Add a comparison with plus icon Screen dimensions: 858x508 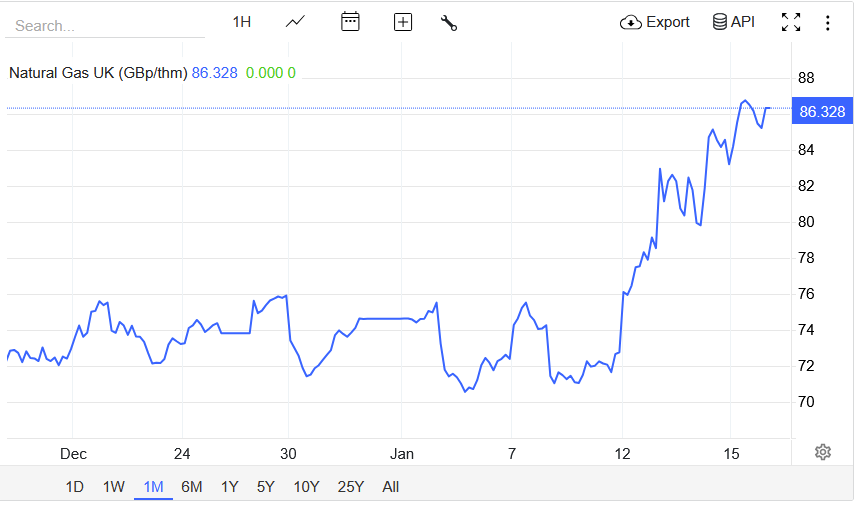(403, 22)
